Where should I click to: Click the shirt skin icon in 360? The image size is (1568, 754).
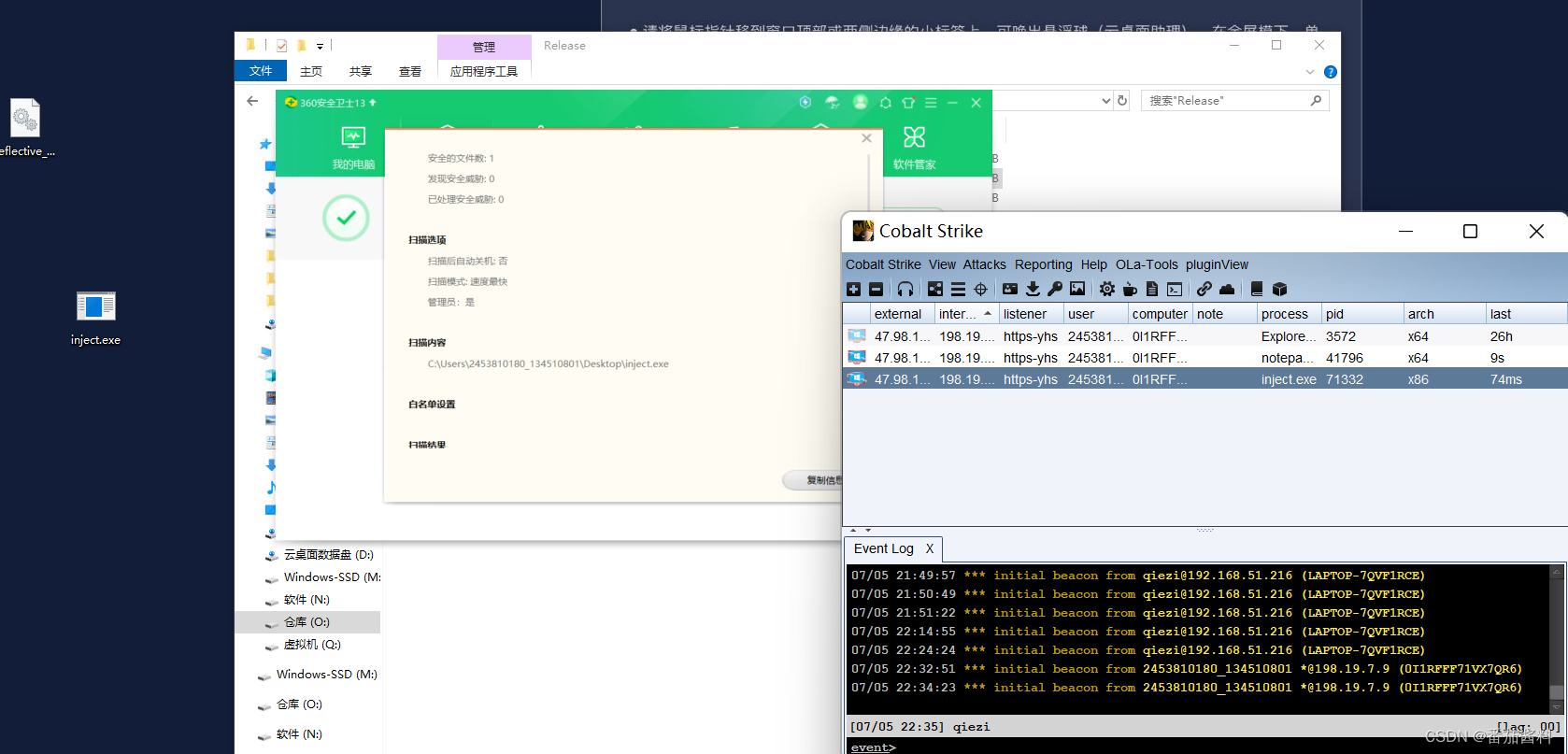click(x=908, y=103)
